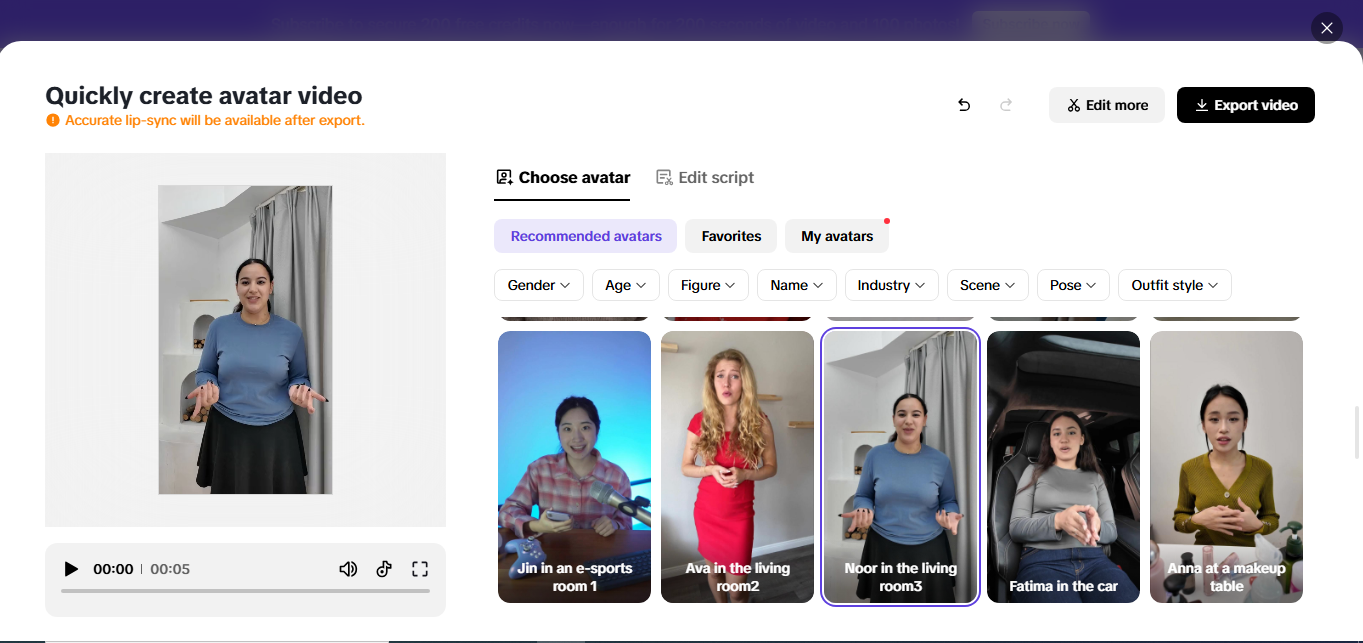Click the orange lip-sync warning icon
This screenshot has width=1363, height=643.
[x=51, y=119]
